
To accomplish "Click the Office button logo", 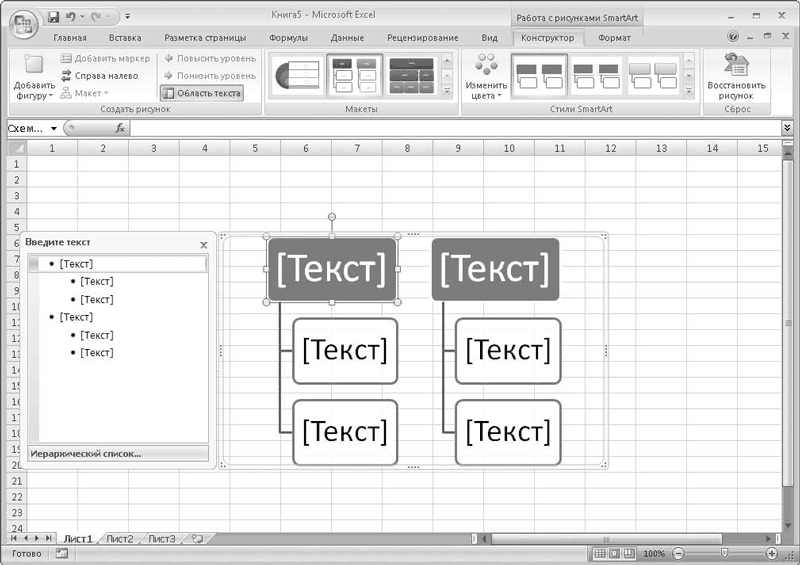I will click(x=23, y=23).
